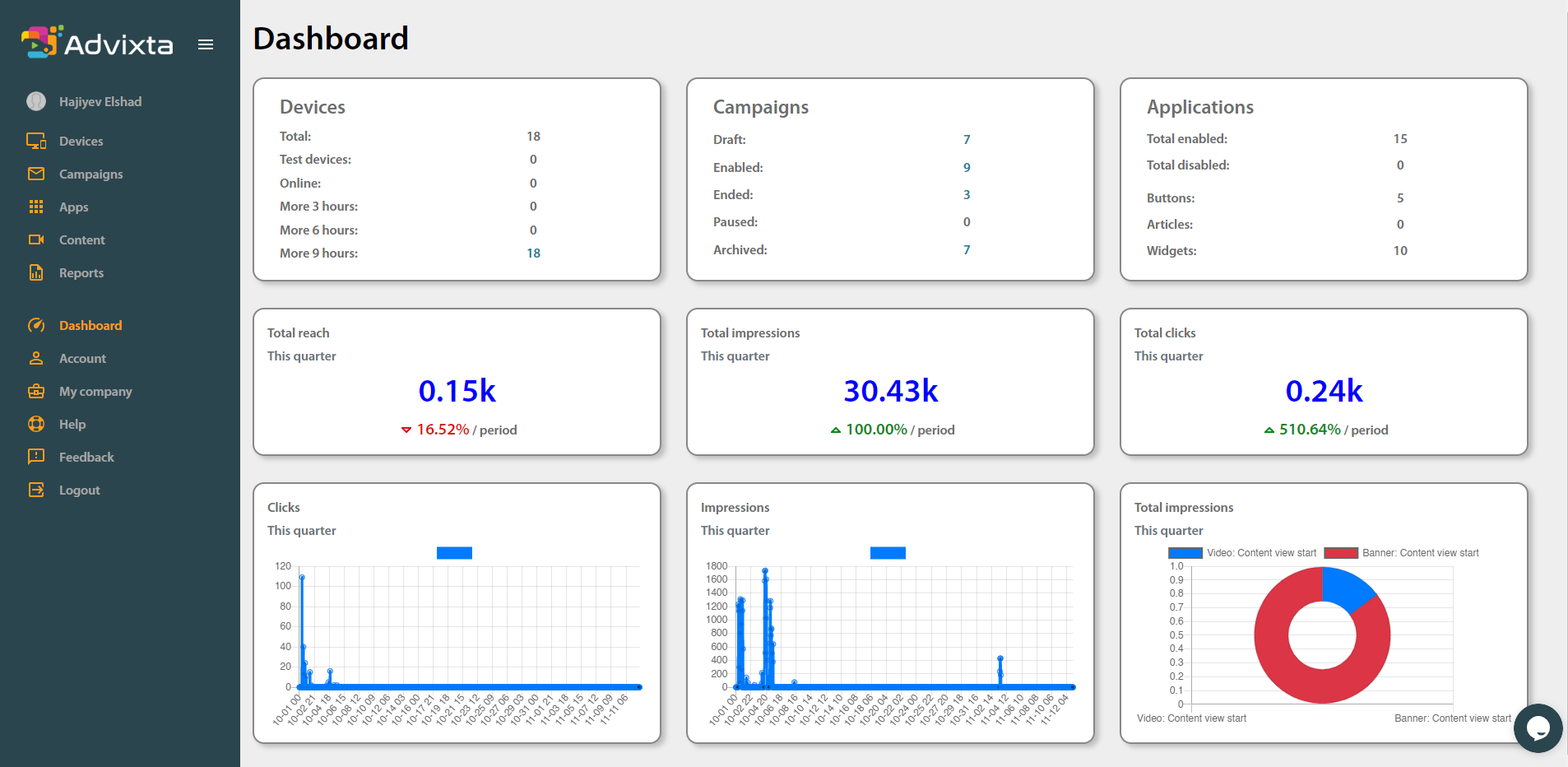This screenshot has height=767, width=1568.
Task: Click the Help lifebuoy icon
Action: (36, 424)
